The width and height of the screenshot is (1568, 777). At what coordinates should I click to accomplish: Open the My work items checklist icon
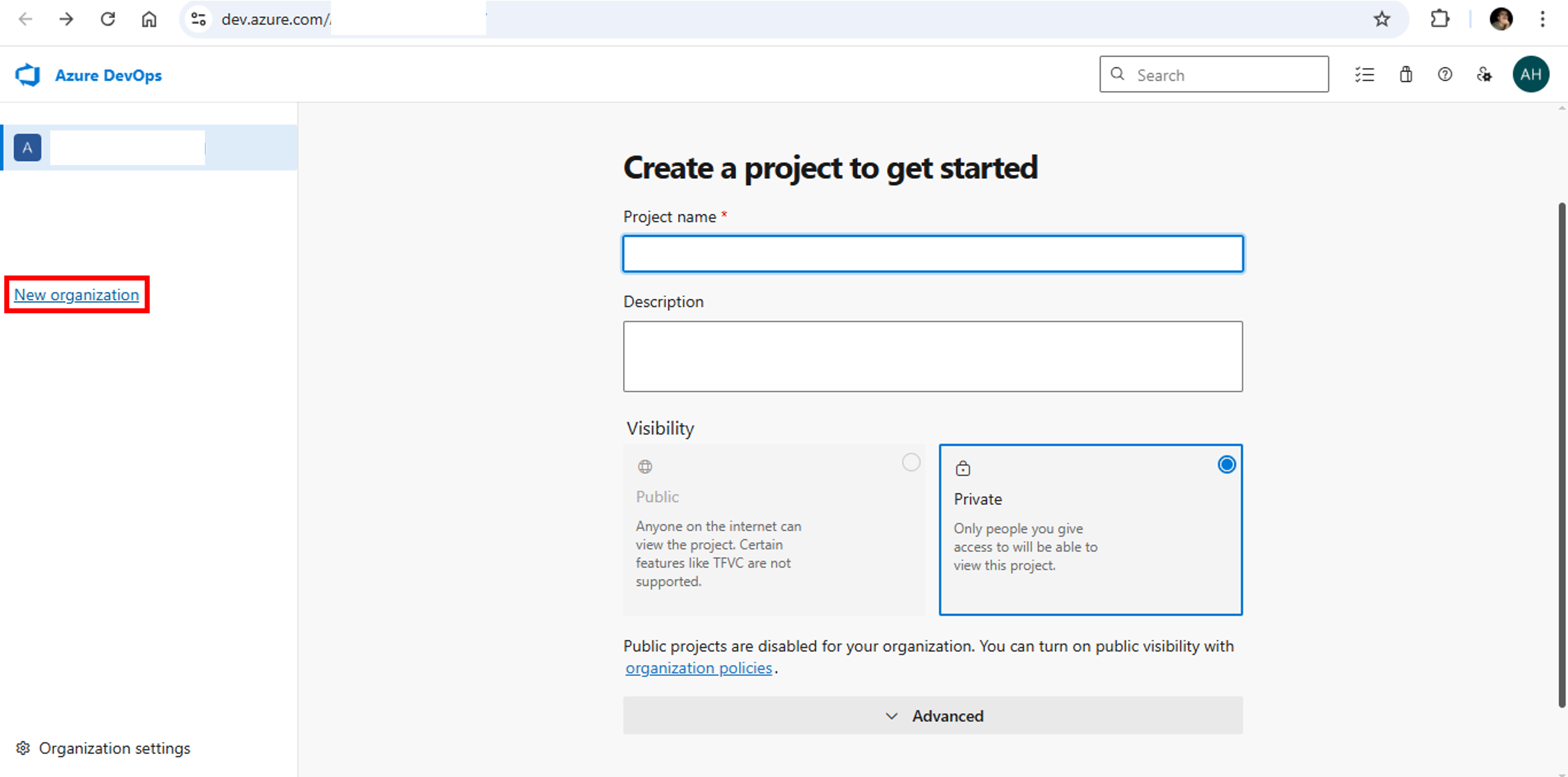[1365, 74]
